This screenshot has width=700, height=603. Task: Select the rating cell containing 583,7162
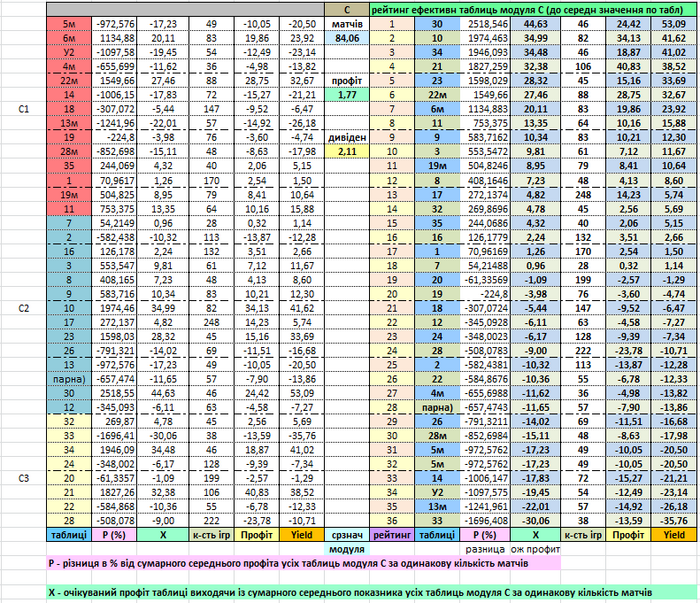pyautogui.click(x=485, y=137)
